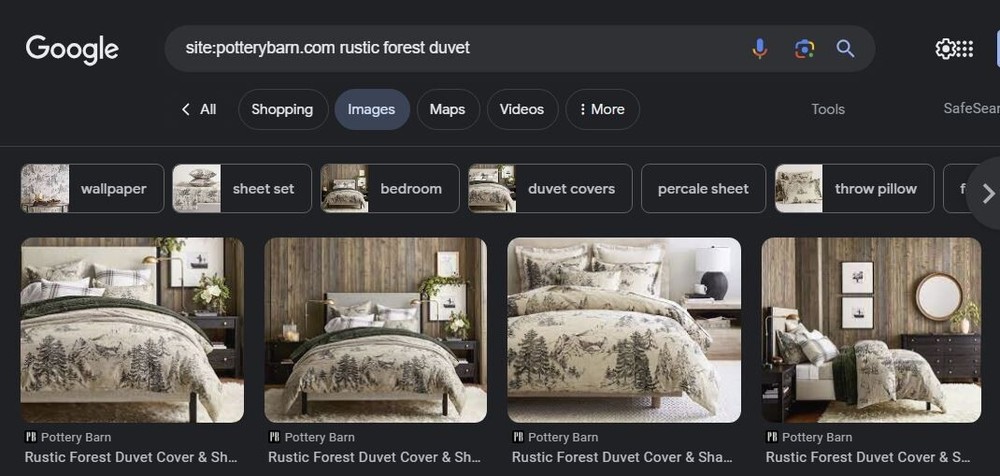Open quick settings gear icon
Viewport: 1000px width, 476px height.
(x=945, y=48)
